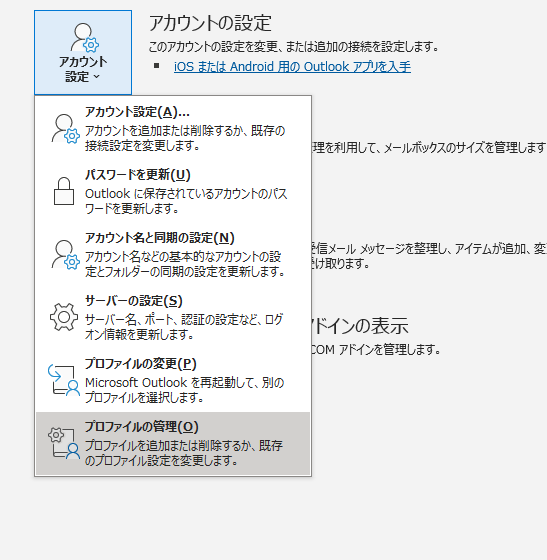Click the gear icon for server settings
This screenshot has width=547, height=560.
[64, 317]
